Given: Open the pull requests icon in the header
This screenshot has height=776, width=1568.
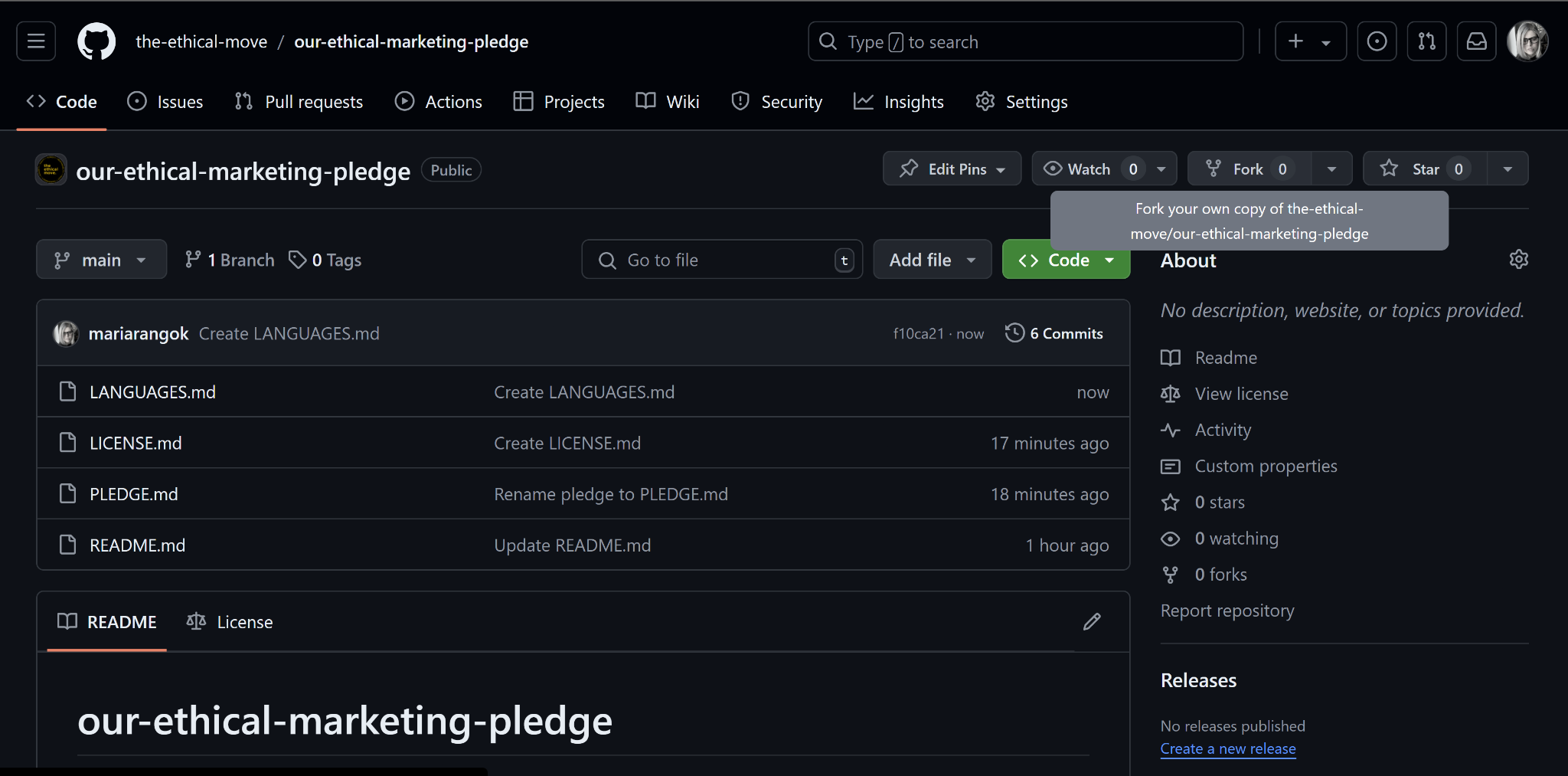Looking at the screenshot, I should 1427,41.
